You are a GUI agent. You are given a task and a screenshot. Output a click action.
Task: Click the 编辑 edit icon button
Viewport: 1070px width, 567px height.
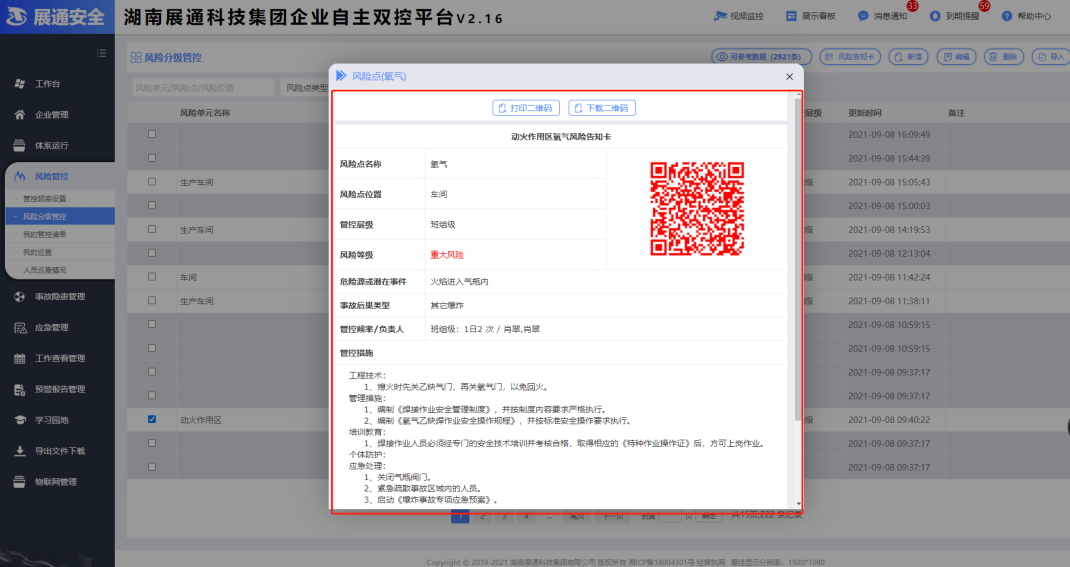[957, 57]
